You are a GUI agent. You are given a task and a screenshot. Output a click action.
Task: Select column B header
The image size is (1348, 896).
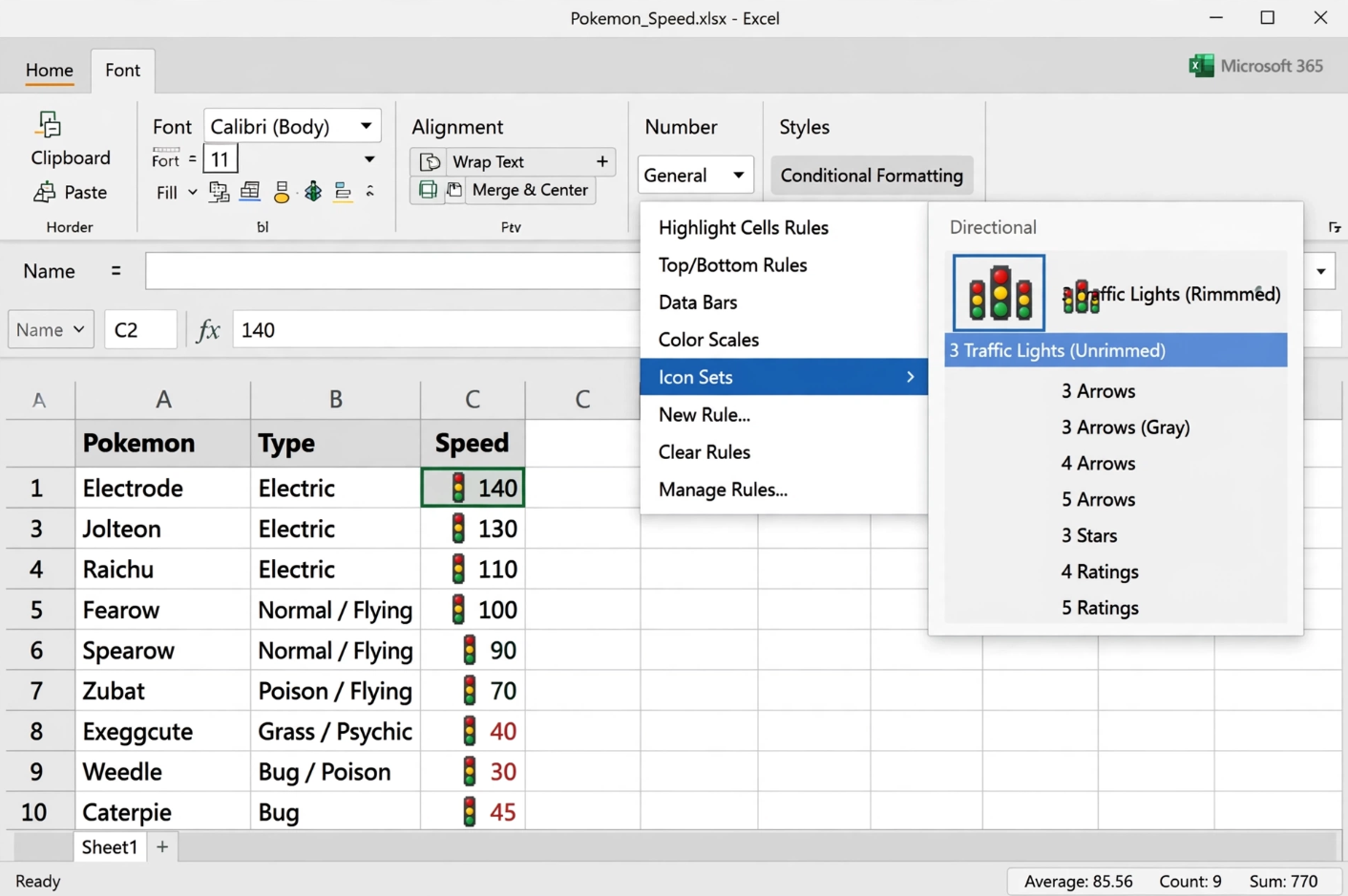335,400
